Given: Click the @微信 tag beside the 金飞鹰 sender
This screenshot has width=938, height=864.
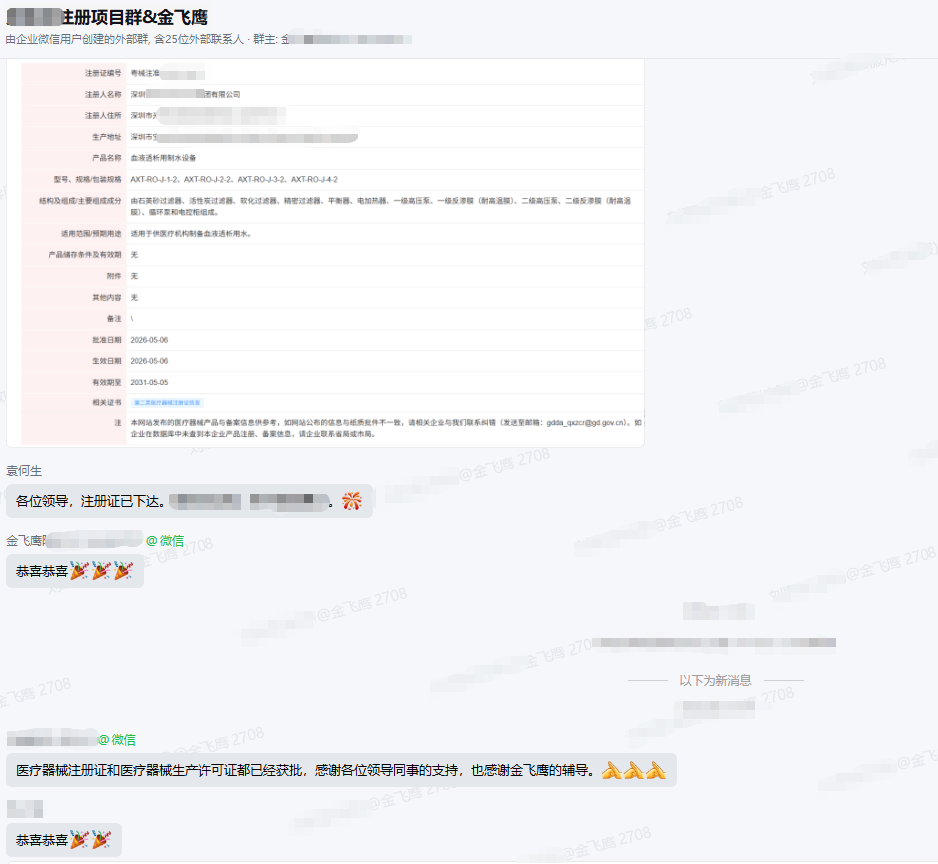Looking at the screenshot, I should [165, 540].
